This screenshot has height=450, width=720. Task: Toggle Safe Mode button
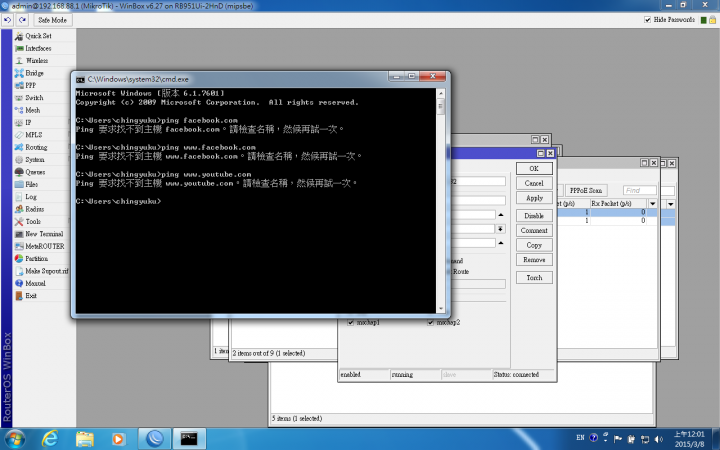[x=53, y=20]
